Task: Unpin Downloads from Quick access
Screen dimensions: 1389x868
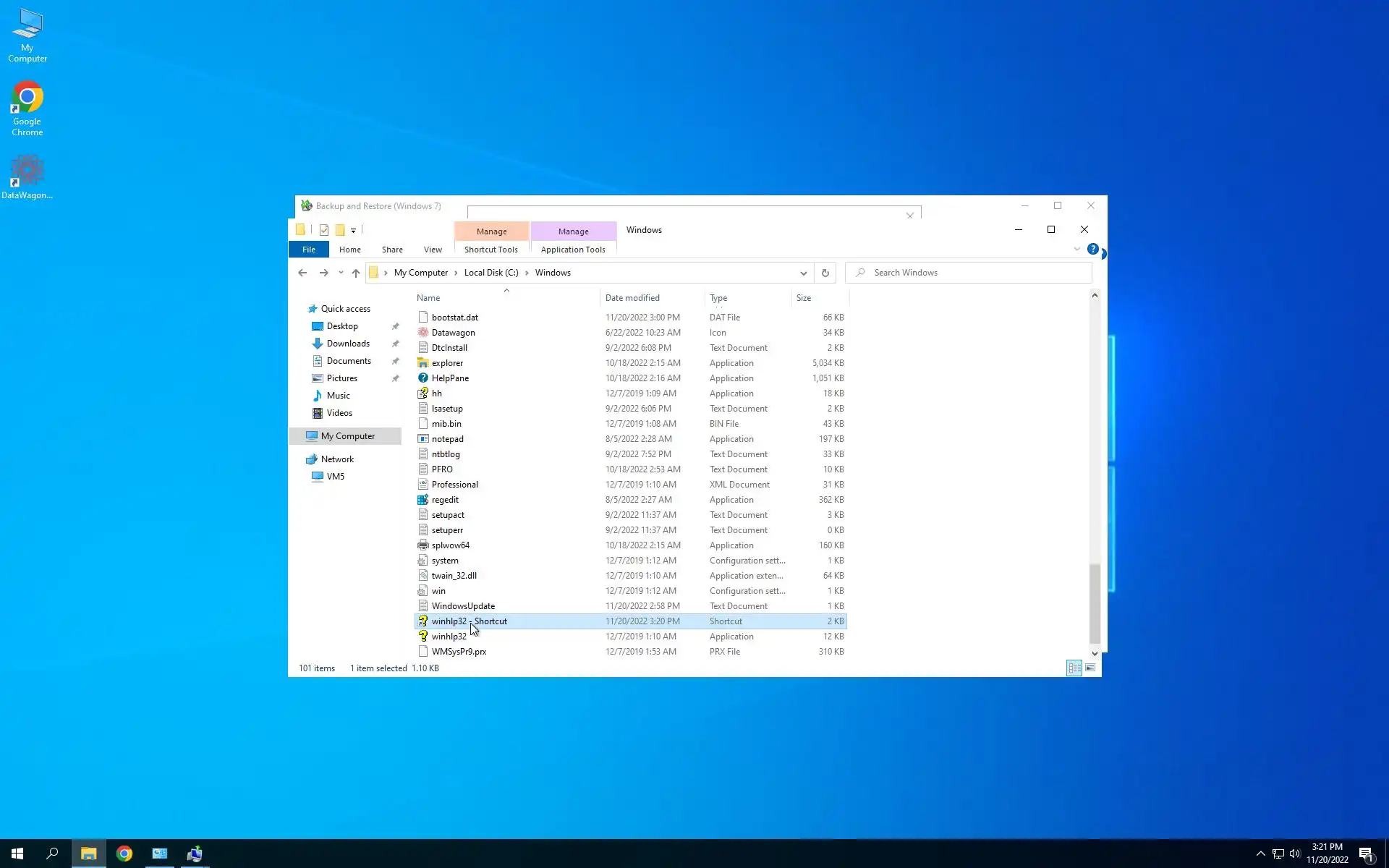Action: coord(396,344)
